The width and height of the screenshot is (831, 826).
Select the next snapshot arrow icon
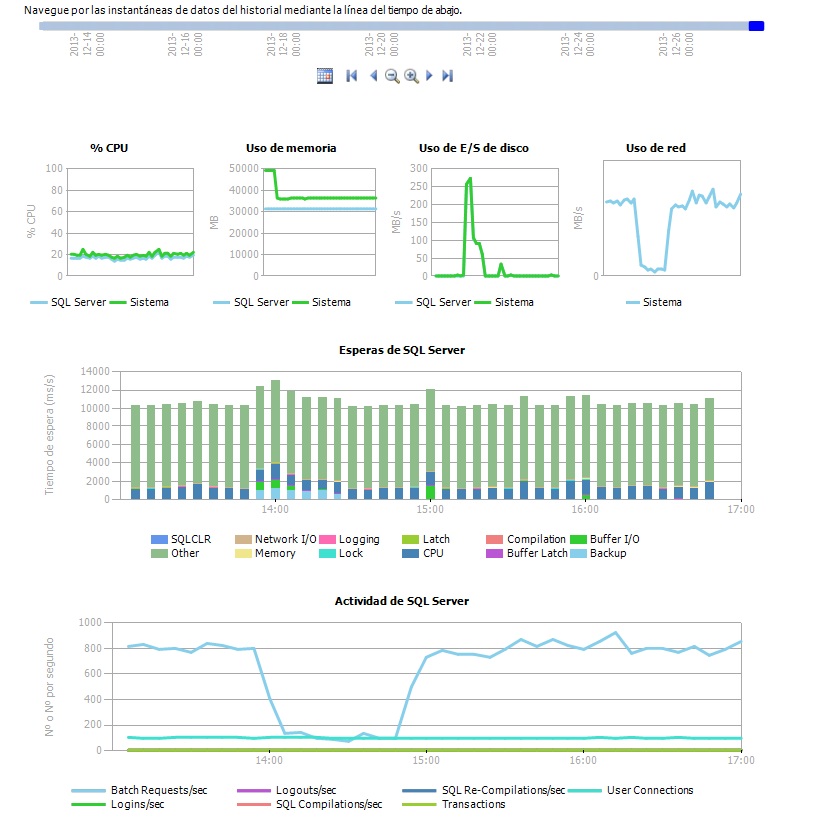[428, 75]
